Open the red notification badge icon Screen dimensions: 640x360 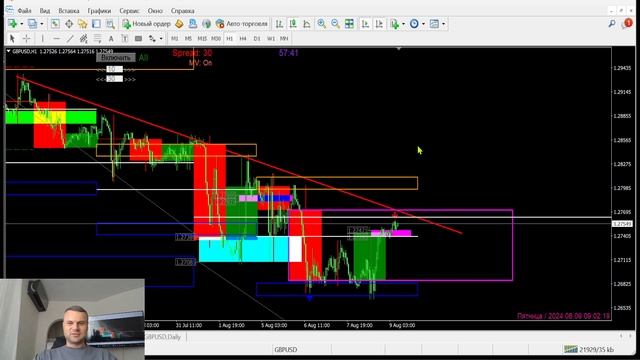[628, 24]
